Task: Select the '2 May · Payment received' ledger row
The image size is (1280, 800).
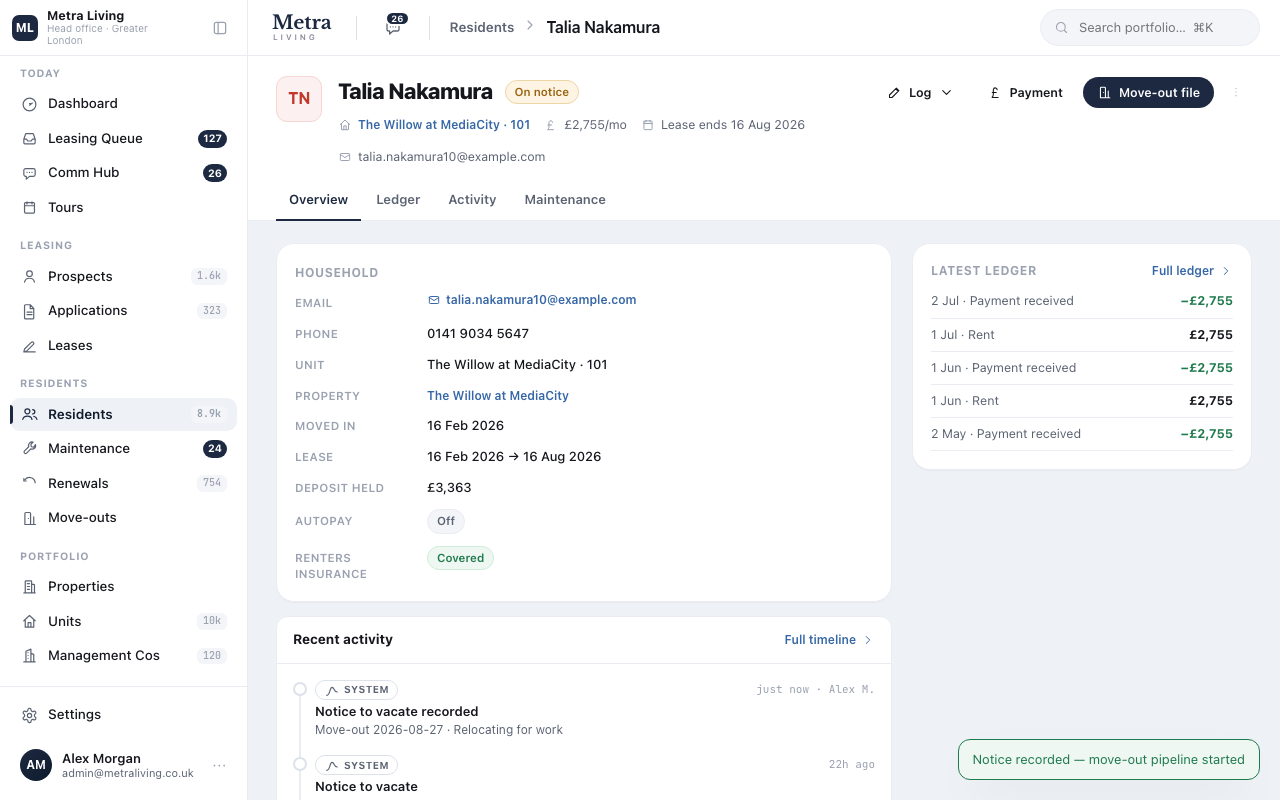Action: [x=1082, y=434]
